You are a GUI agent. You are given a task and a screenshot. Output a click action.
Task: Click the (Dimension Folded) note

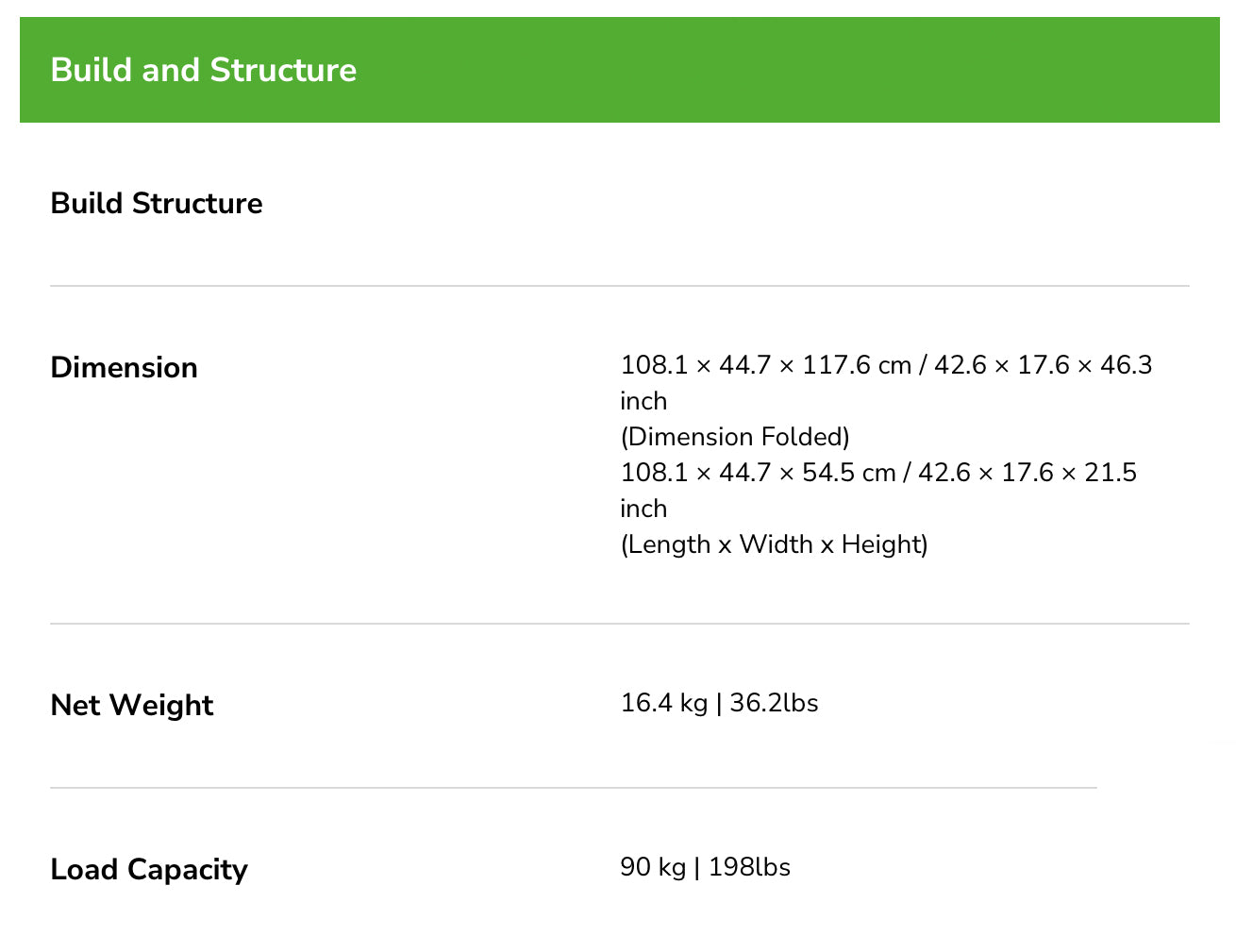click(735, 437)
